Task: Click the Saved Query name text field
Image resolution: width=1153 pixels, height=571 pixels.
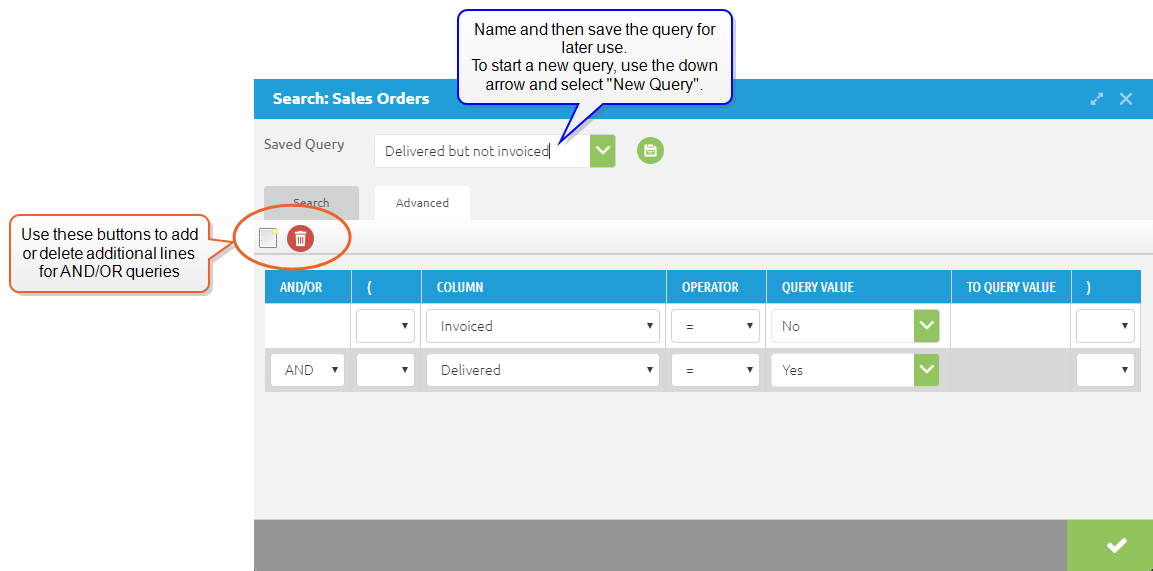Action: tap(482, 151)
